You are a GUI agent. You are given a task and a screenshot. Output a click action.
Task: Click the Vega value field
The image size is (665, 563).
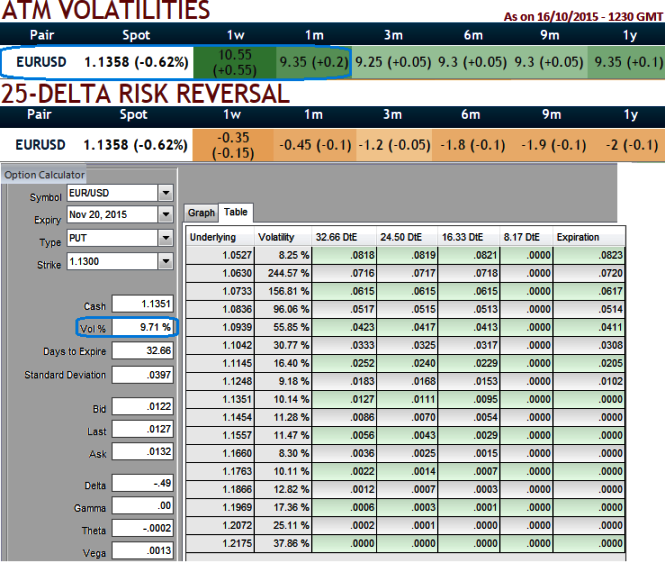tap(144, 551)
